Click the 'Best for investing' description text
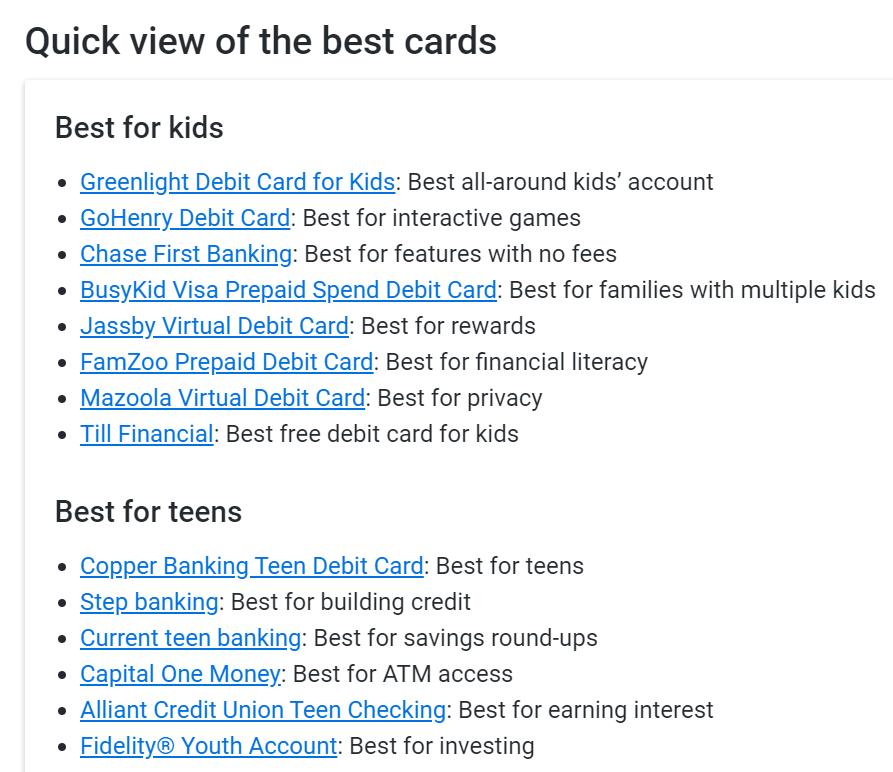893x772 pixels. (442, 746)
